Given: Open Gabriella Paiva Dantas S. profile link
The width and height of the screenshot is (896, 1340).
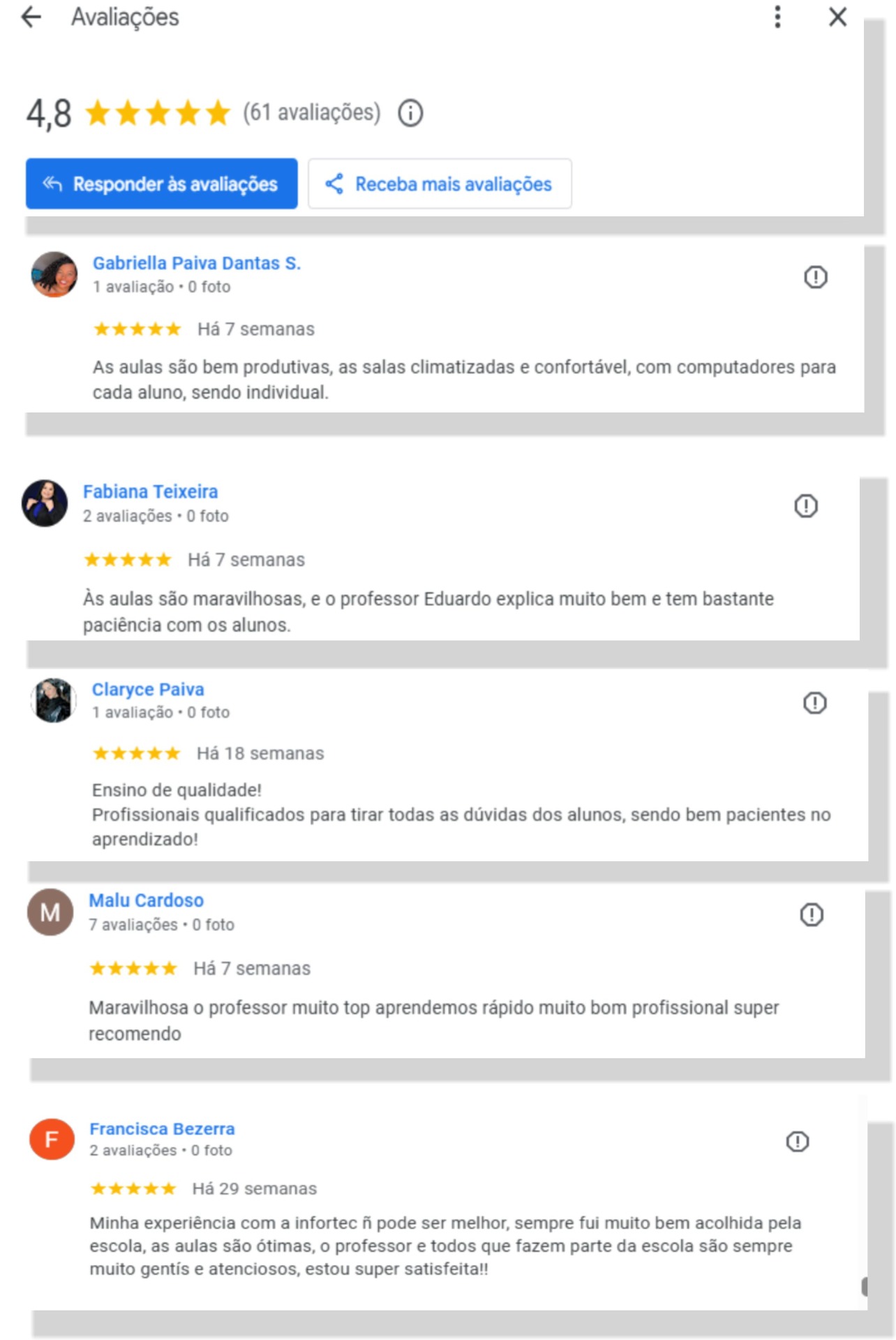Looking at the screenshot, I should (196, 263).
